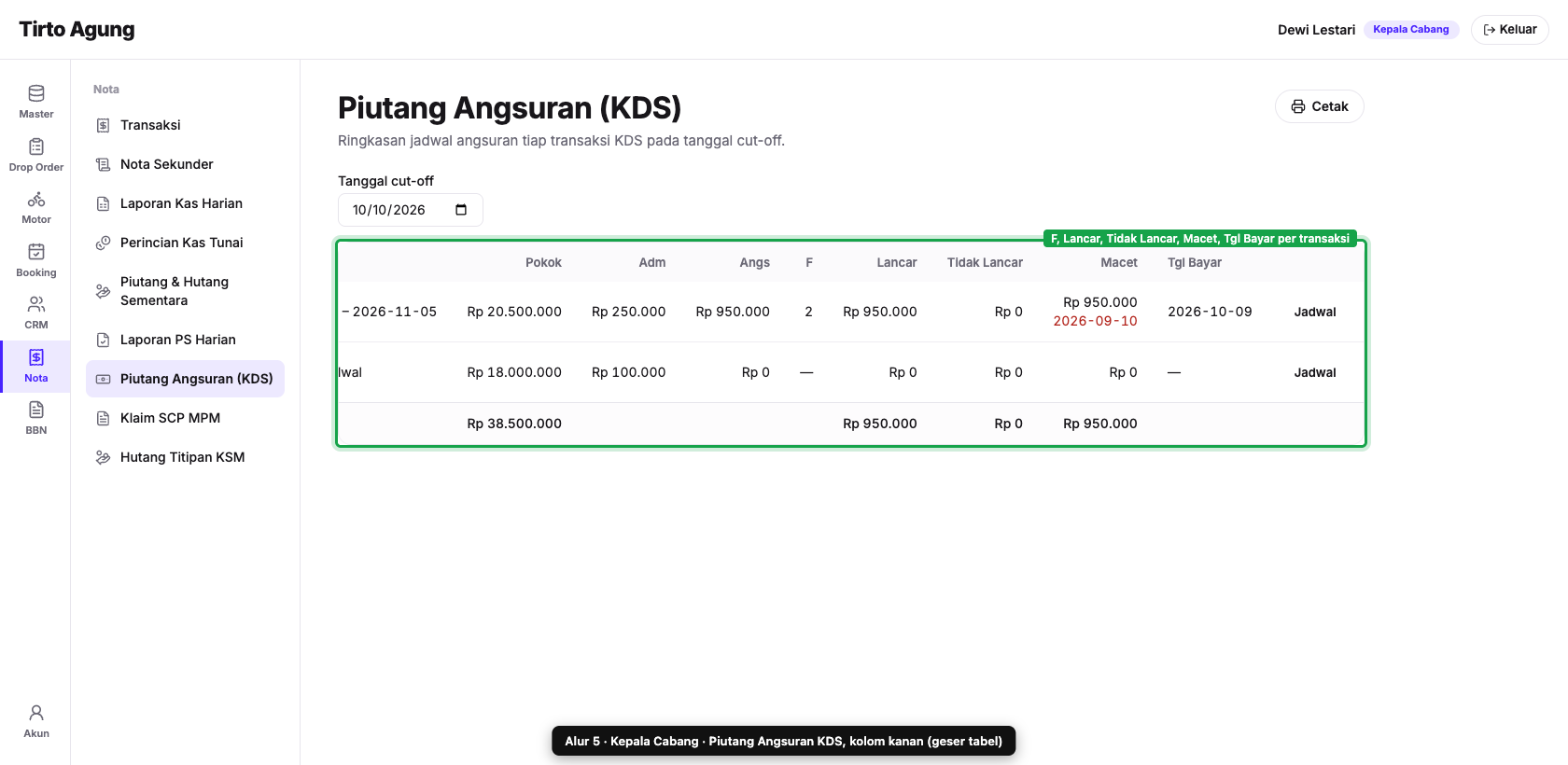Screen dimensions: 1568x765
Task: Open Transaksi in the Nota menu
Action: pyautogui.click(x=185, y=125)
